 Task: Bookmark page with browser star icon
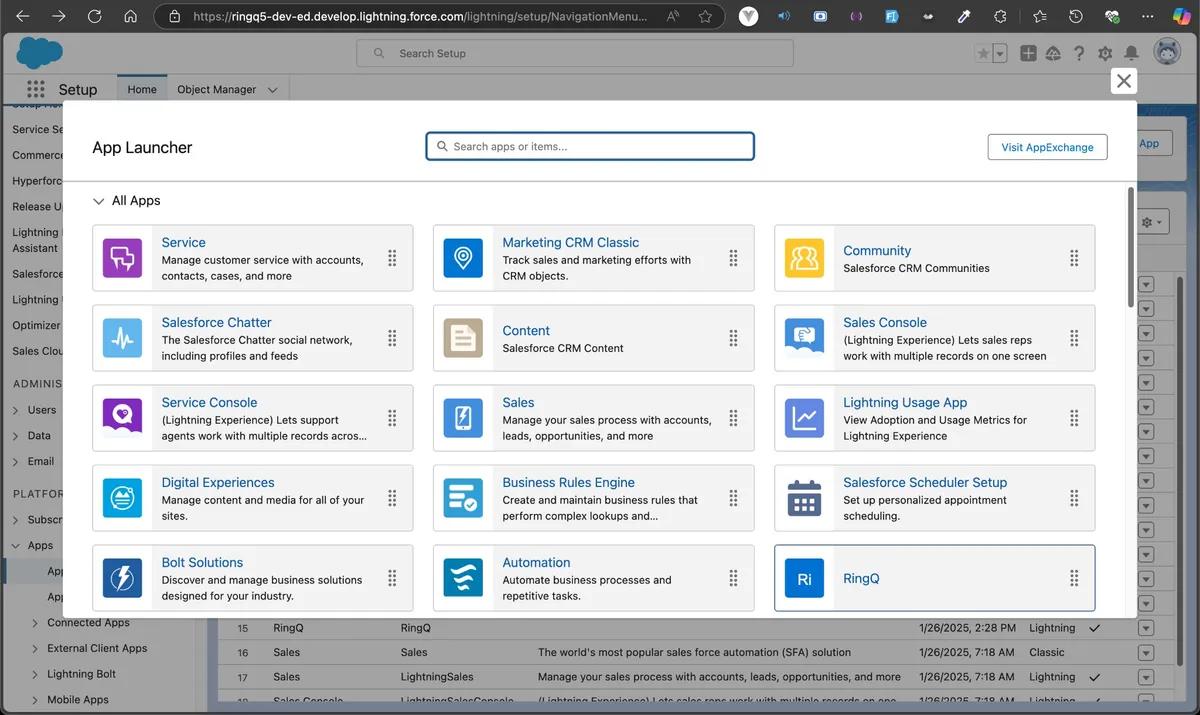[x=705, y=16]
